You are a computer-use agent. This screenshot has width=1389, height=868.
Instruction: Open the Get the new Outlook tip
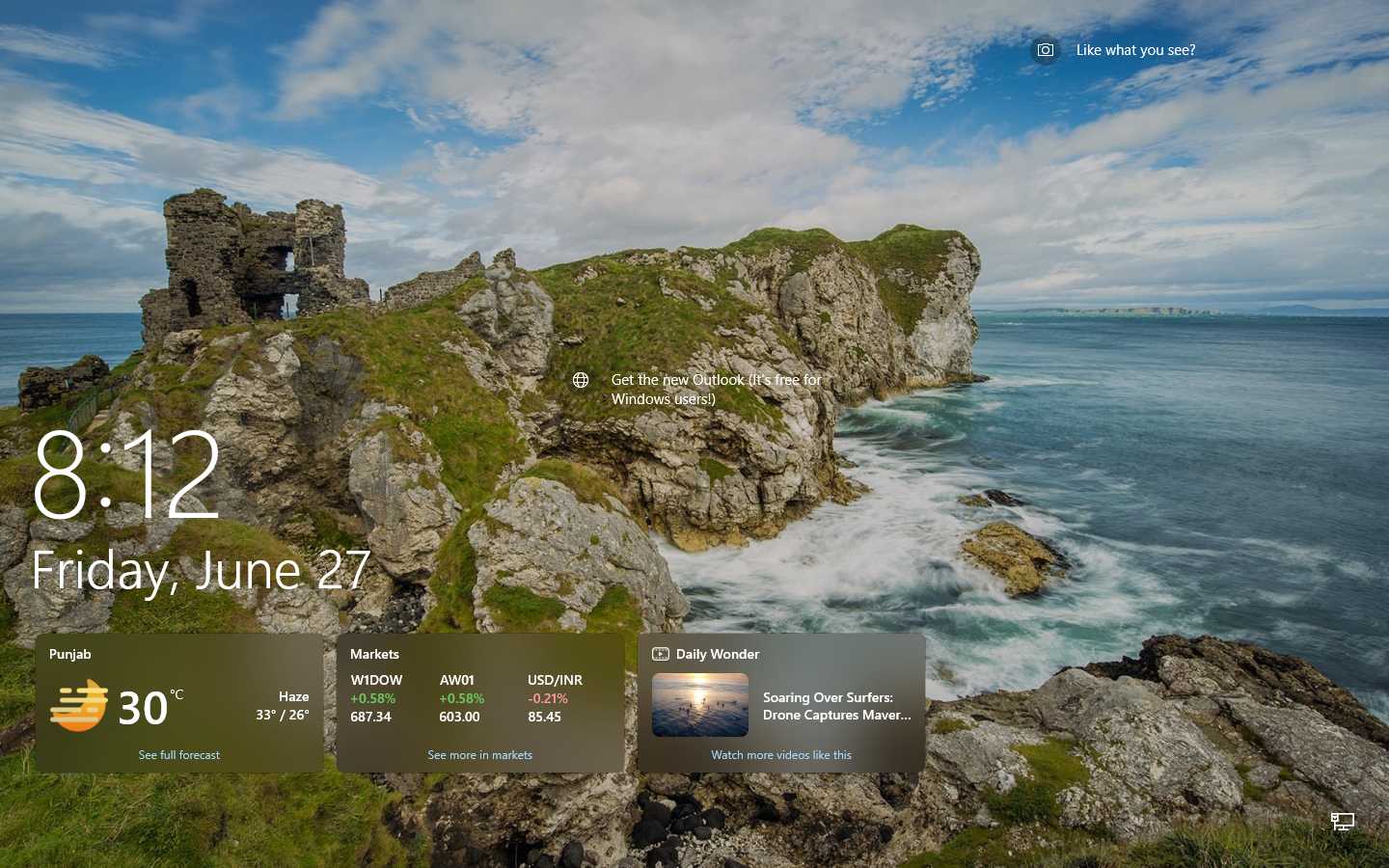point(716,389)
